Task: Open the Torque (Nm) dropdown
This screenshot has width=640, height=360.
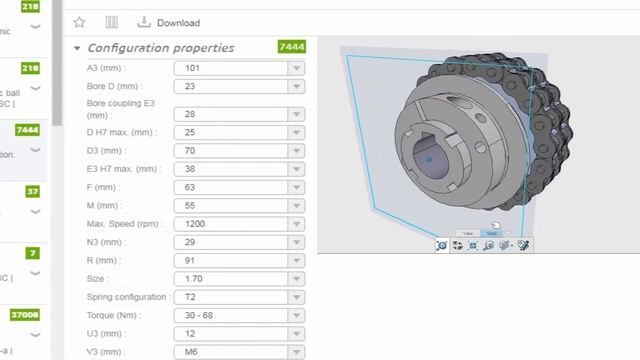Action: tap(239, 316)
